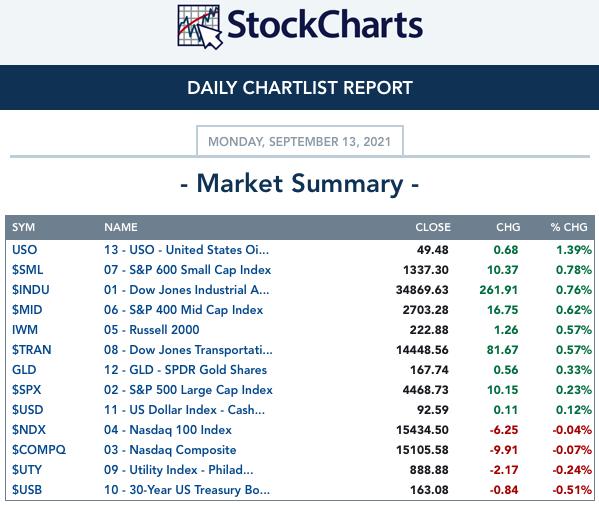599x505 pixels.
Task: Click the SYM column header
Action: tap(23, 227)
